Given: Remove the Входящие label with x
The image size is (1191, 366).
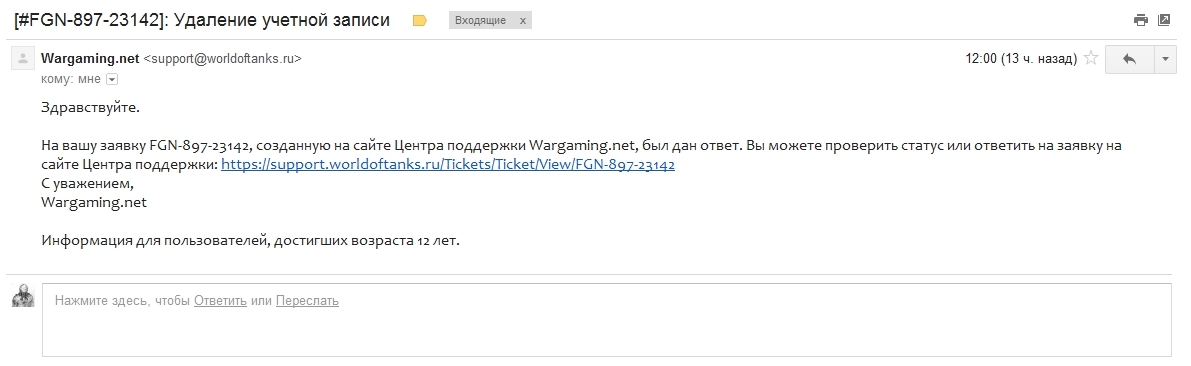Looking at the screenshot, I should pyautogui.click(x=523, y=21).
